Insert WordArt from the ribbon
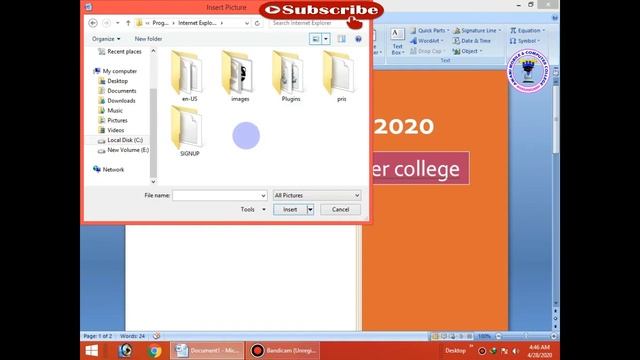 427,41
